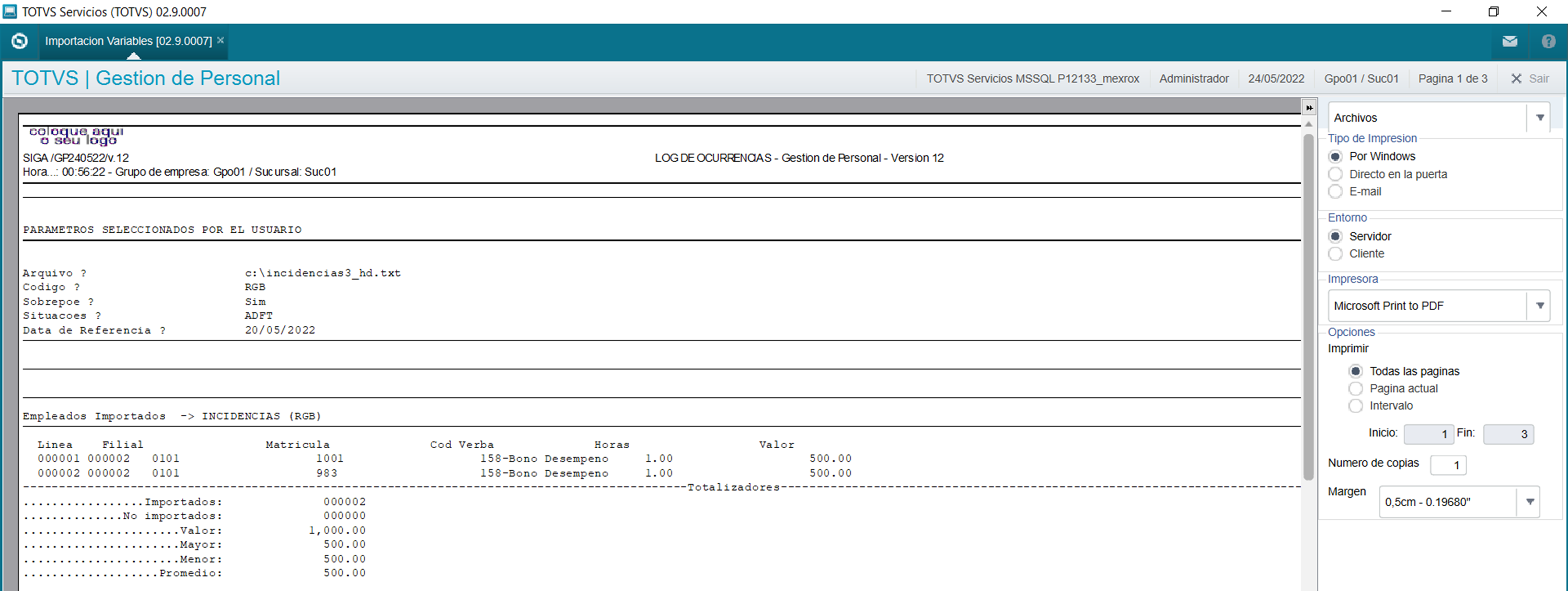
Task: Choose Servidor environment
Action: (x=1335, y=236)
